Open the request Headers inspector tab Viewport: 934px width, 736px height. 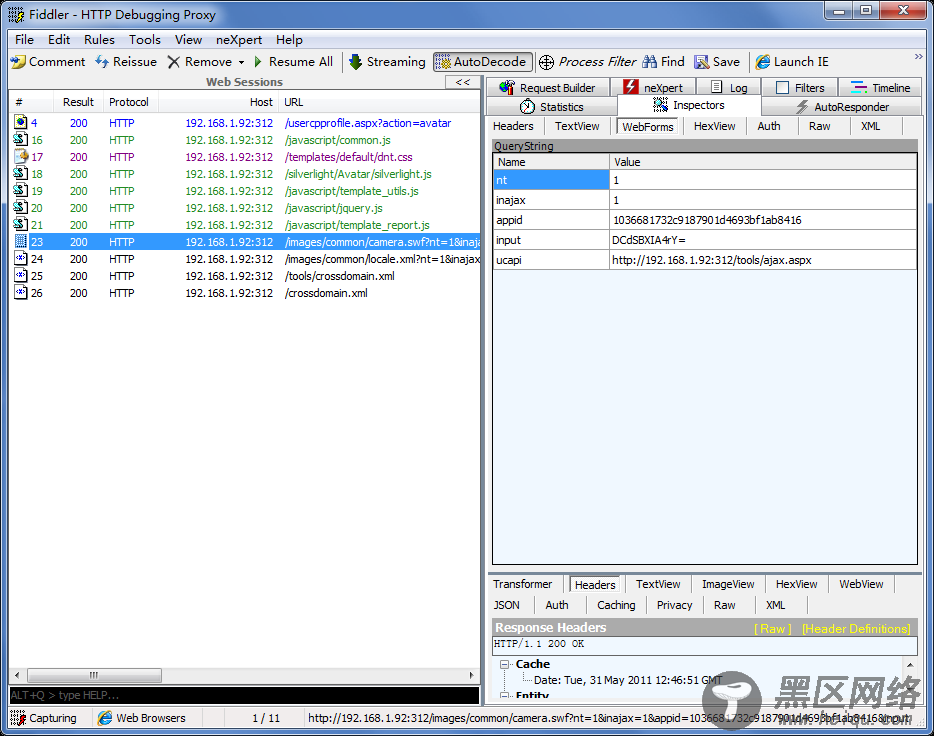pos(513,126)
